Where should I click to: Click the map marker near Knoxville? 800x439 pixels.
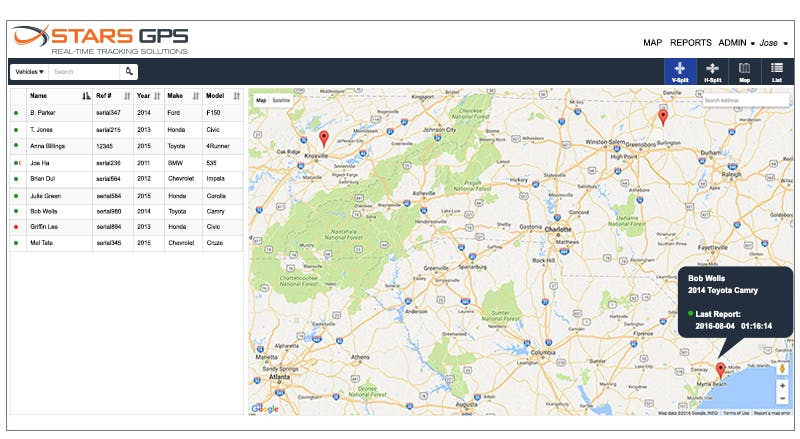(324, 138)
